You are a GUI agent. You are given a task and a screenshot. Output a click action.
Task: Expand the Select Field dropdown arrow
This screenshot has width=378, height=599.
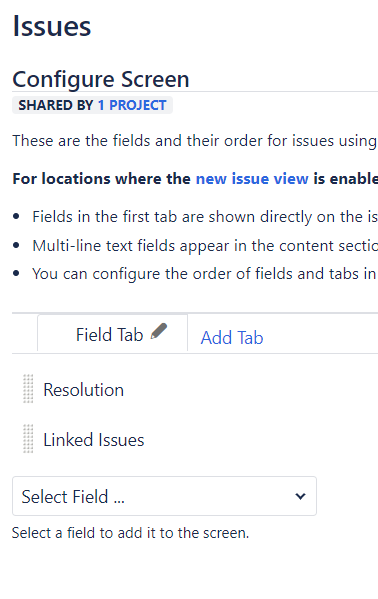[300, 496]
